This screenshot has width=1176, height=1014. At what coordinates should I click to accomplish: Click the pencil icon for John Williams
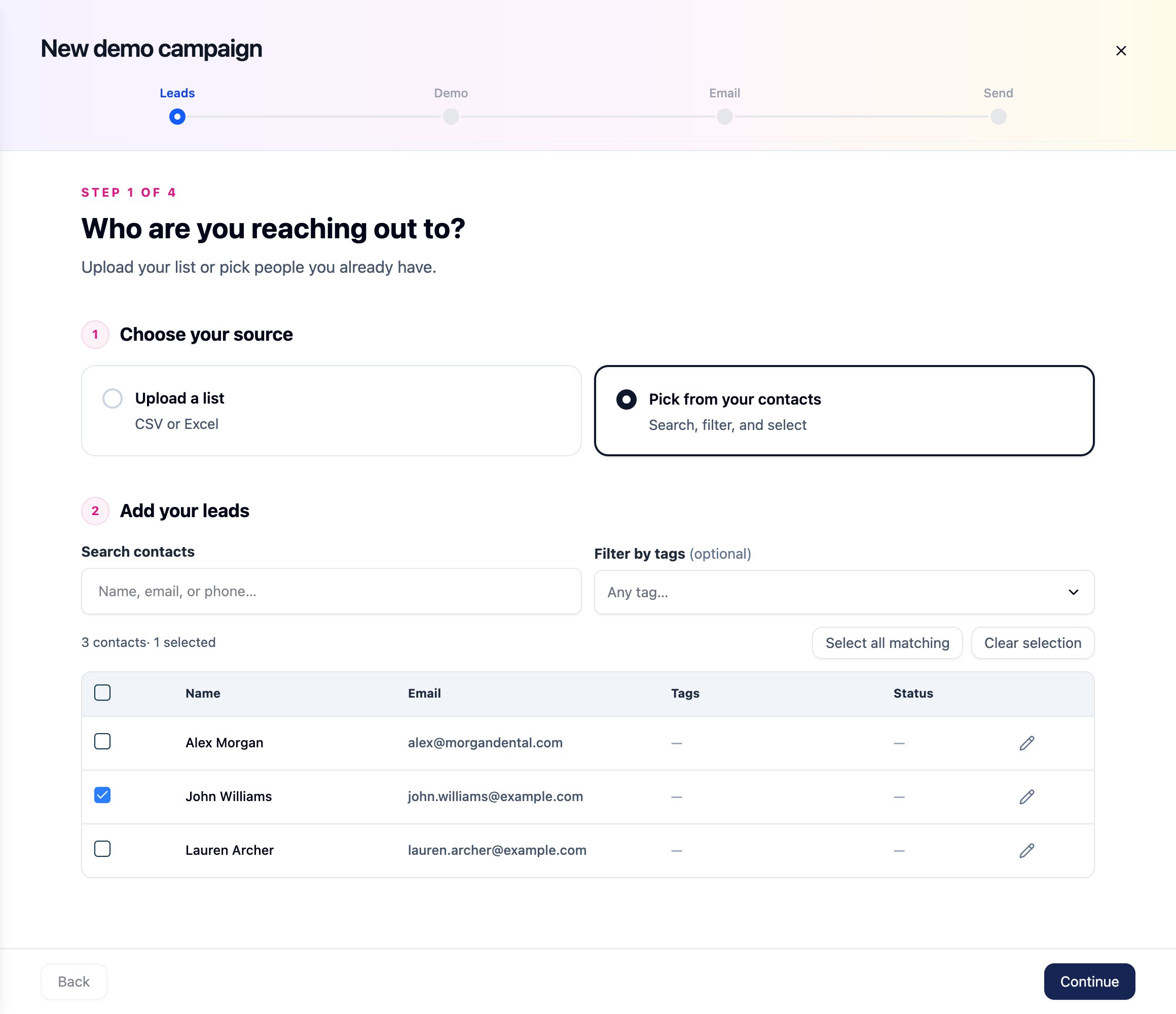(x=1027, y=797)
